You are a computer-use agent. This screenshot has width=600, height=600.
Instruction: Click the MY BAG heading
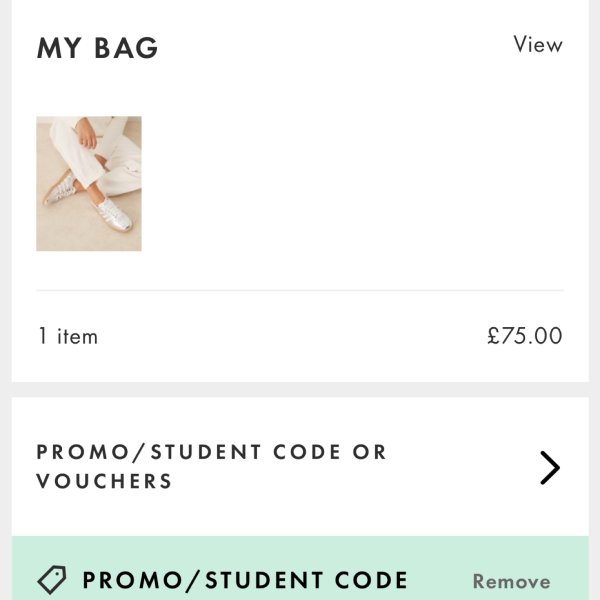click(98, 48)
